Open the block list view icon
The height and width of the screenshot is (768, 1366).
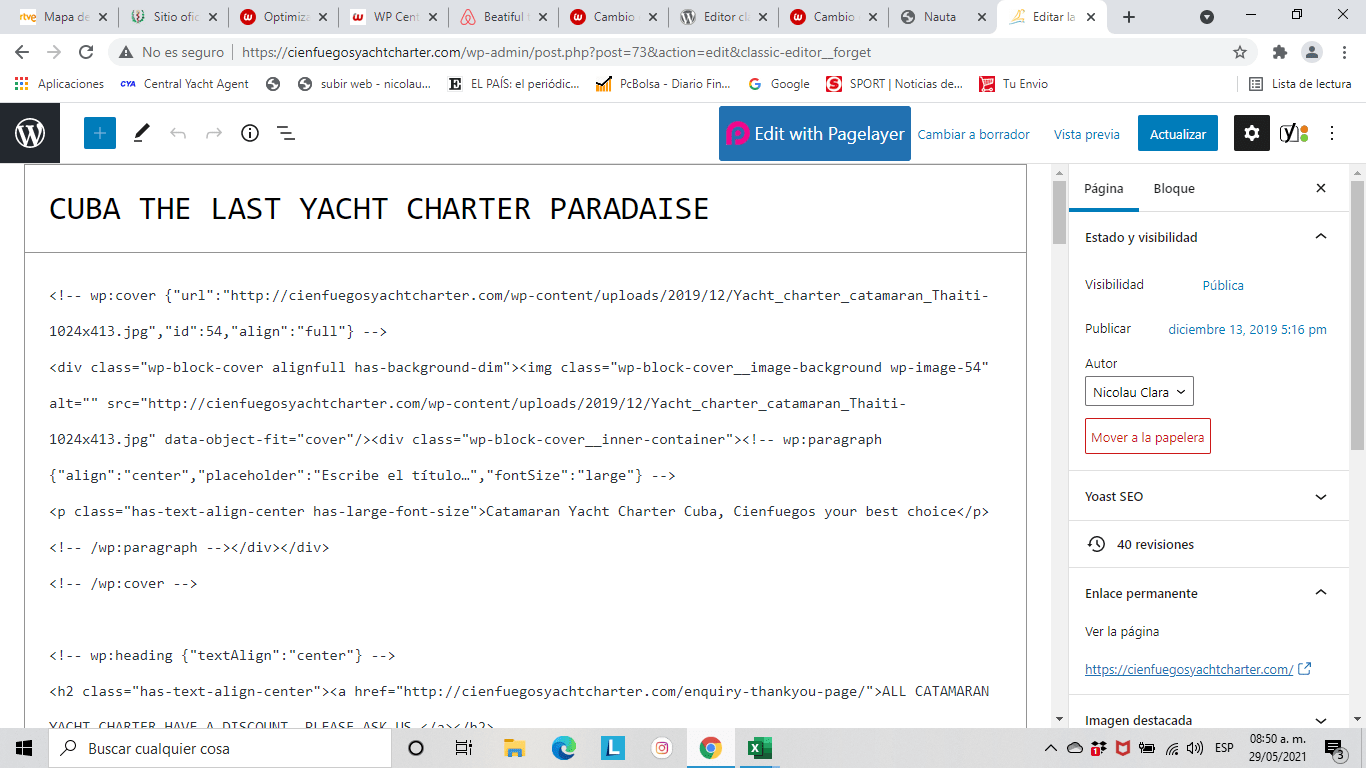pos(285,133)
